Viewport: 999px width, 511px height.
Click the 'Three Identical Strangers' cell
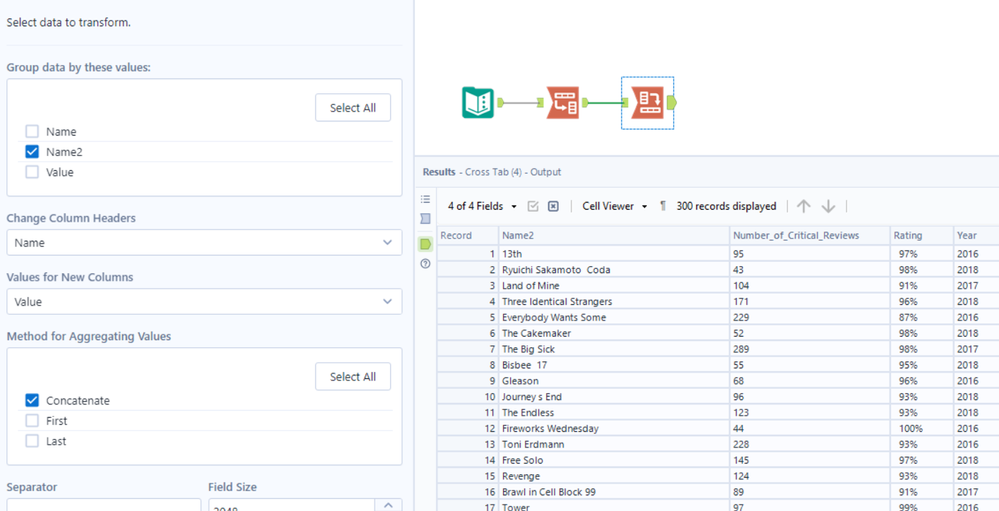pos(614,301)
